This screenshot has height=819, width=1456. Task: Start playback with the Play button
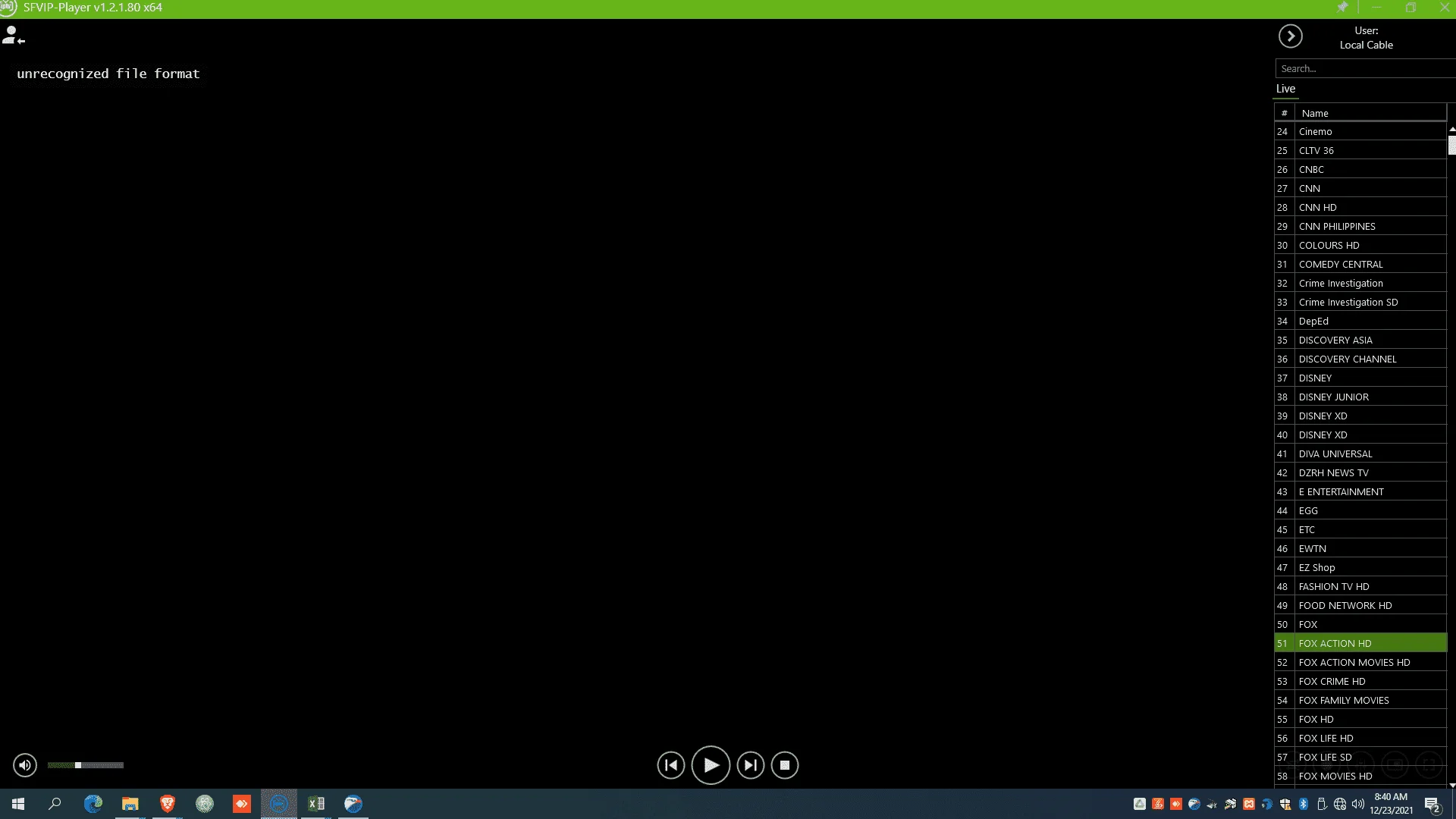coord(711,765)
